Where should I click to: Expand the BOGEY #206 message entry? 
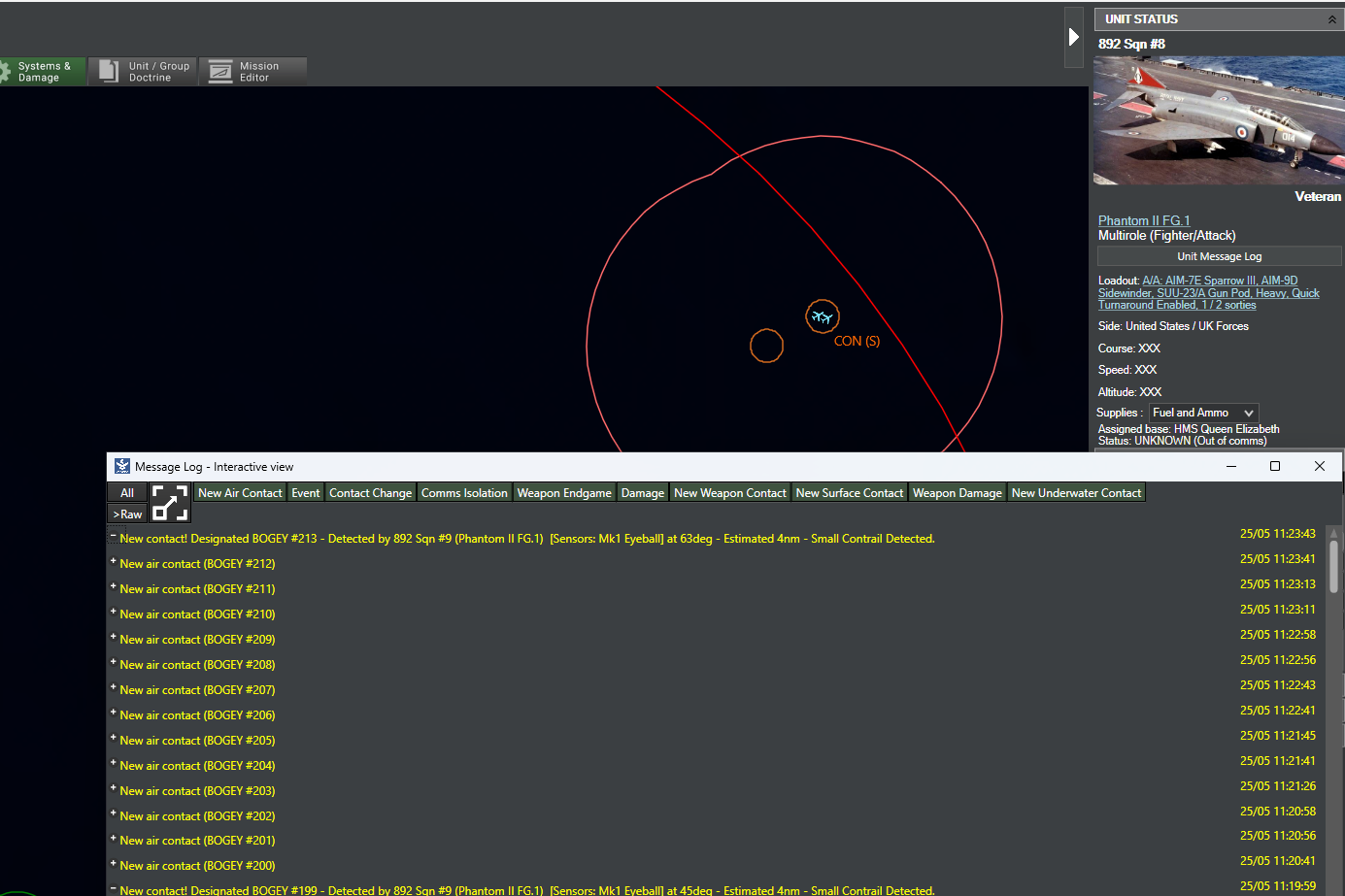point(114,713)
